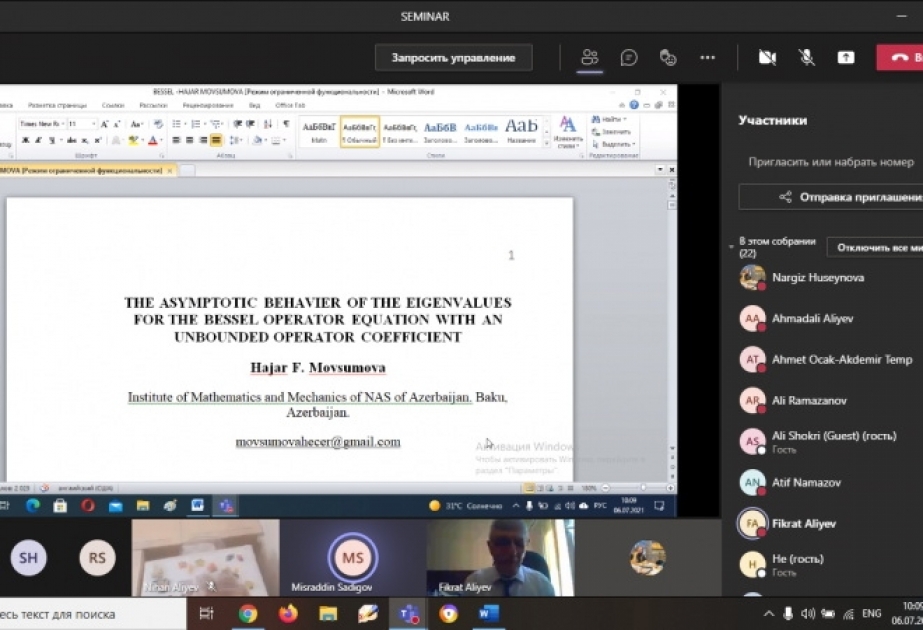The height and width of the screenshot is (630, 923).
Task: Click the bullet list icon in Word
Action: tap(176, 124)
